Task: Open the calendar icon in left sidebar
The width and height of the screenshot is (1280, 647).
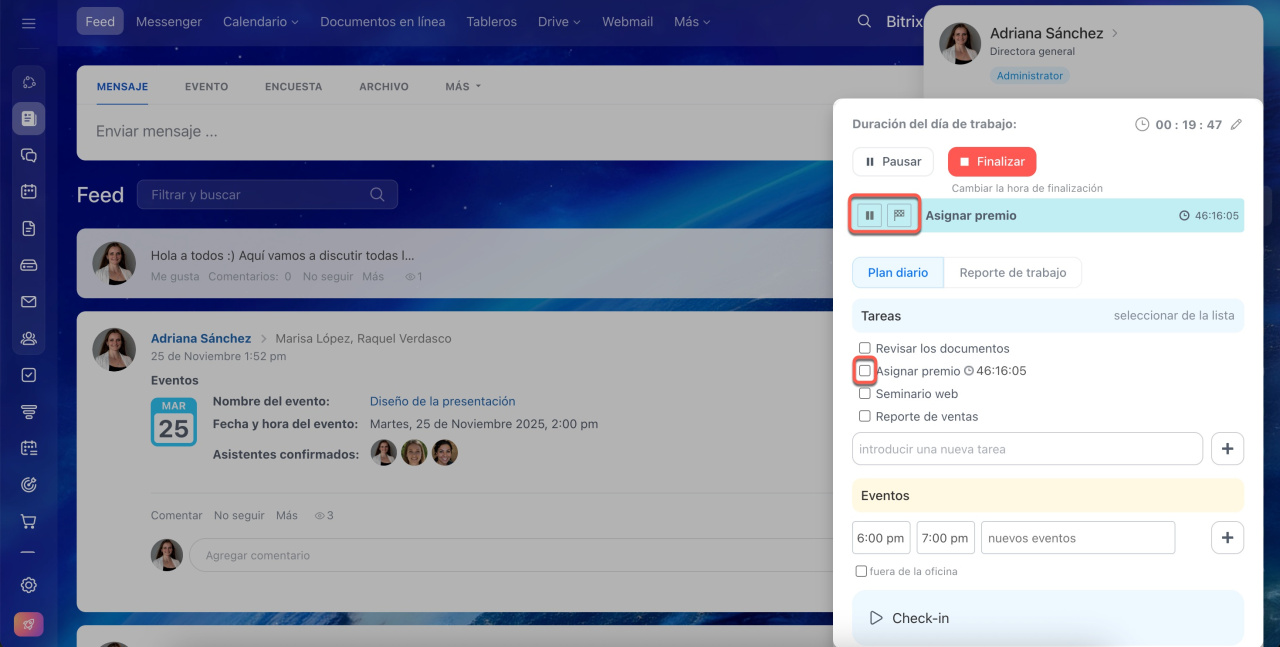Action: [x=29, y=192]
